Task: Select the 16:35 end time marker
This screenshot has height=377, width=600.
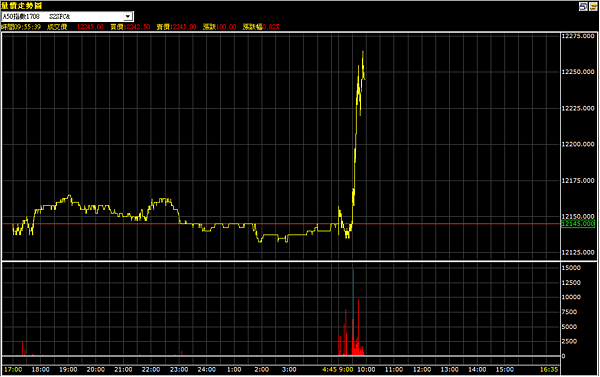Action: (549, 370)
